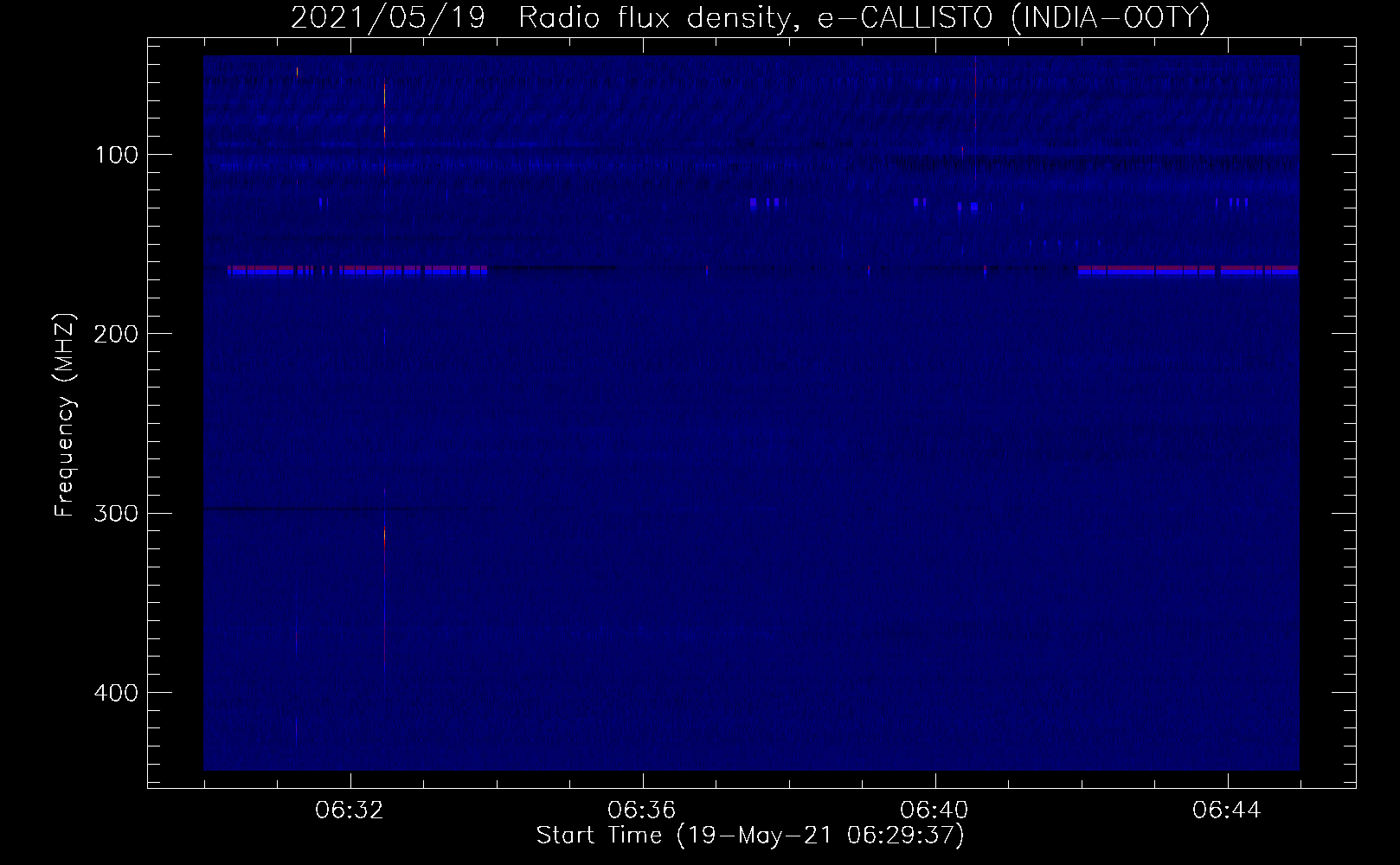Click the '06:32' time tick label
The height and width of the screenshot is (865, 1400).
pos(350,811)
